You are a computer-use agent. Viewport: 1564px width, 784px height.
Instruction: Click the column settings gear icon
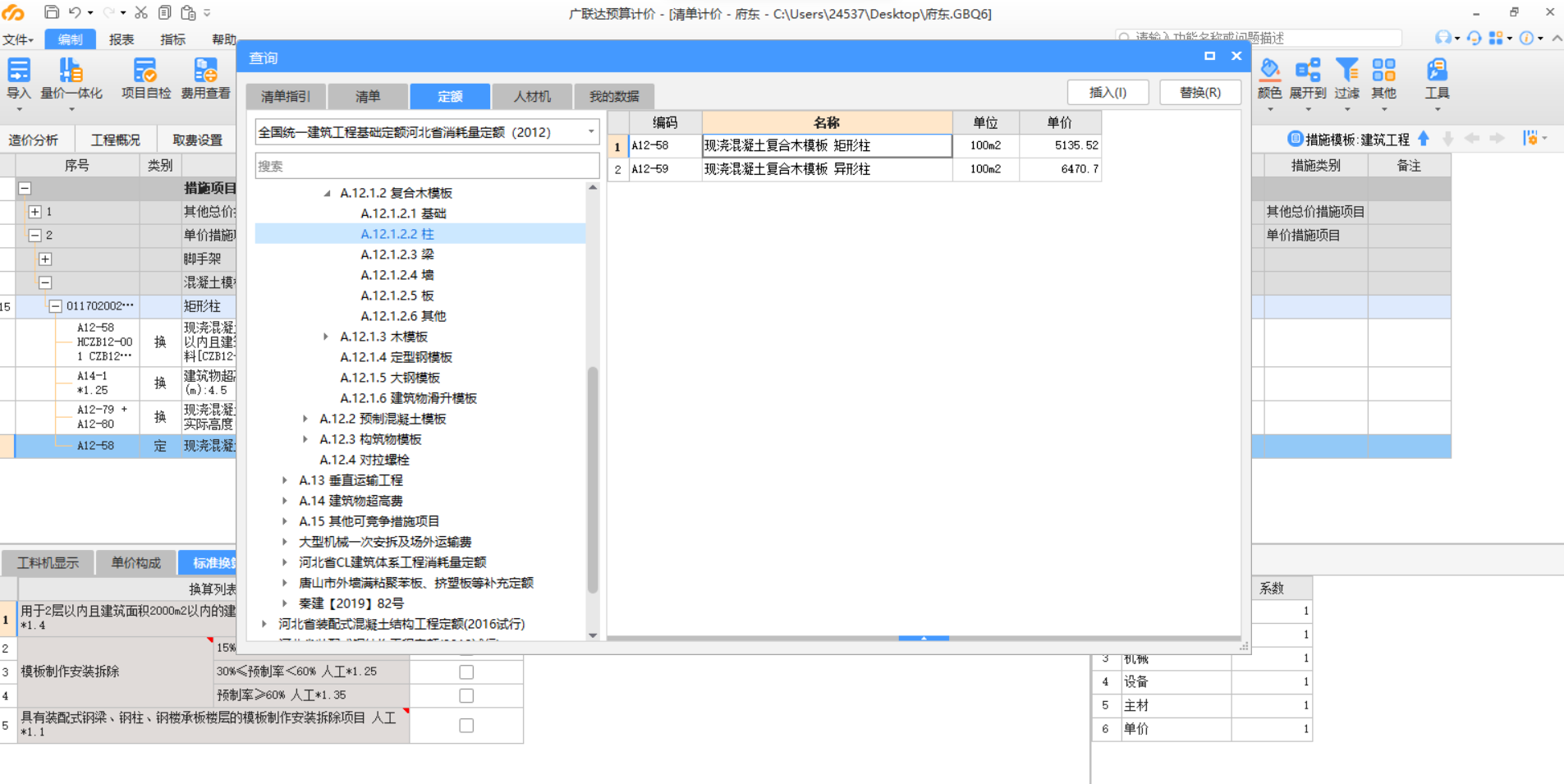[1530, 138]
